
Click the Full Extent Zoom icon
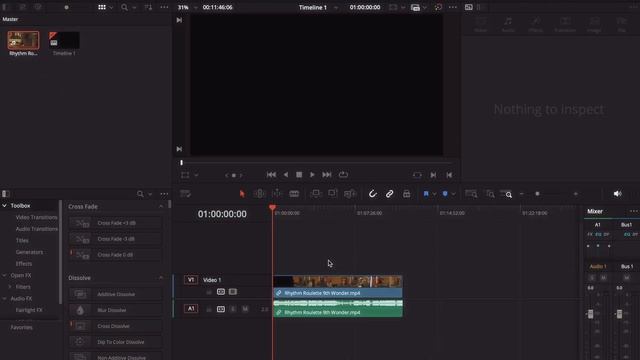[471, 194]
